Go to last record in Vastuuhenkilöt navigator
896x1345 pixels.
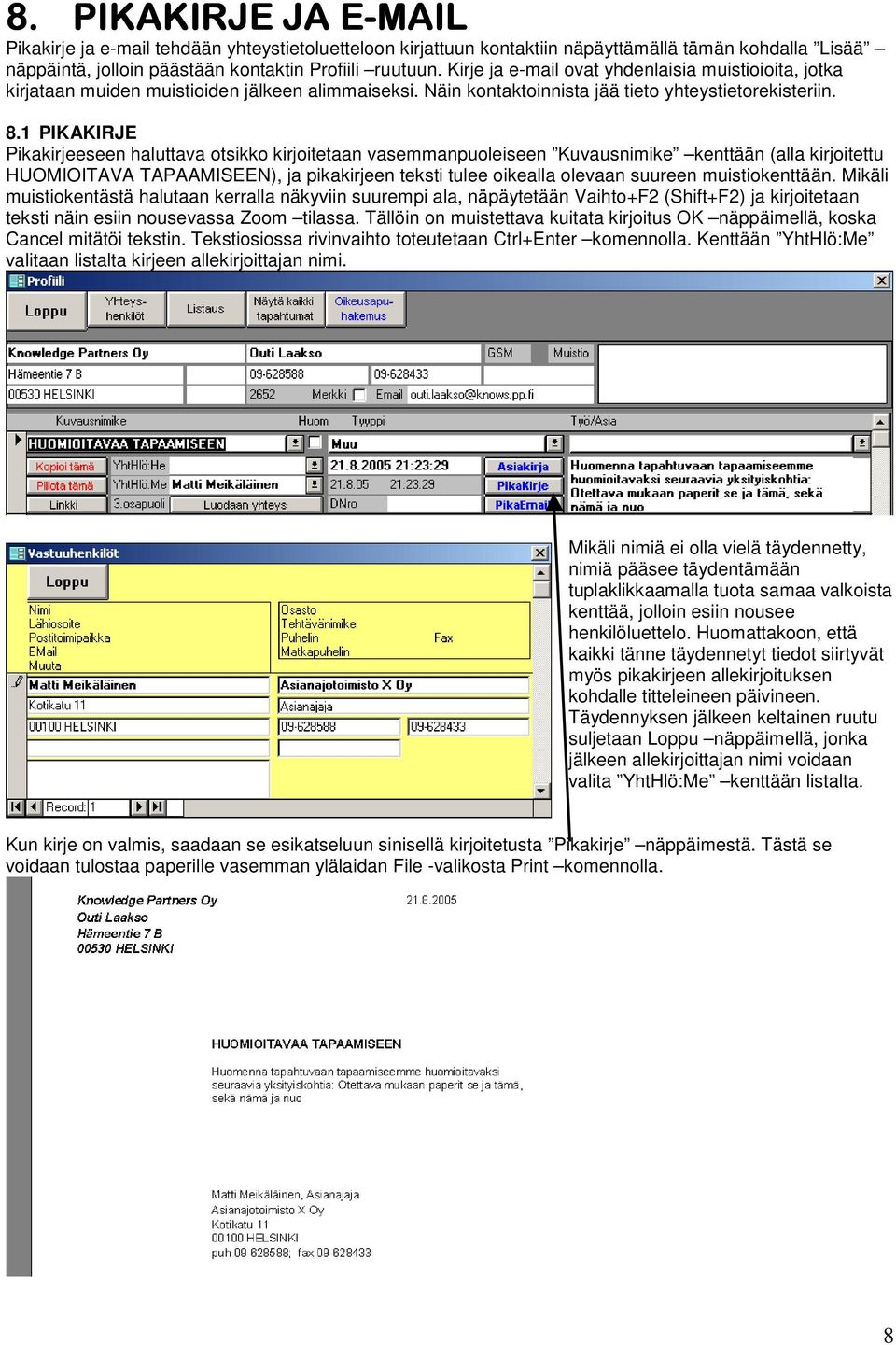[x=157, y=807]
